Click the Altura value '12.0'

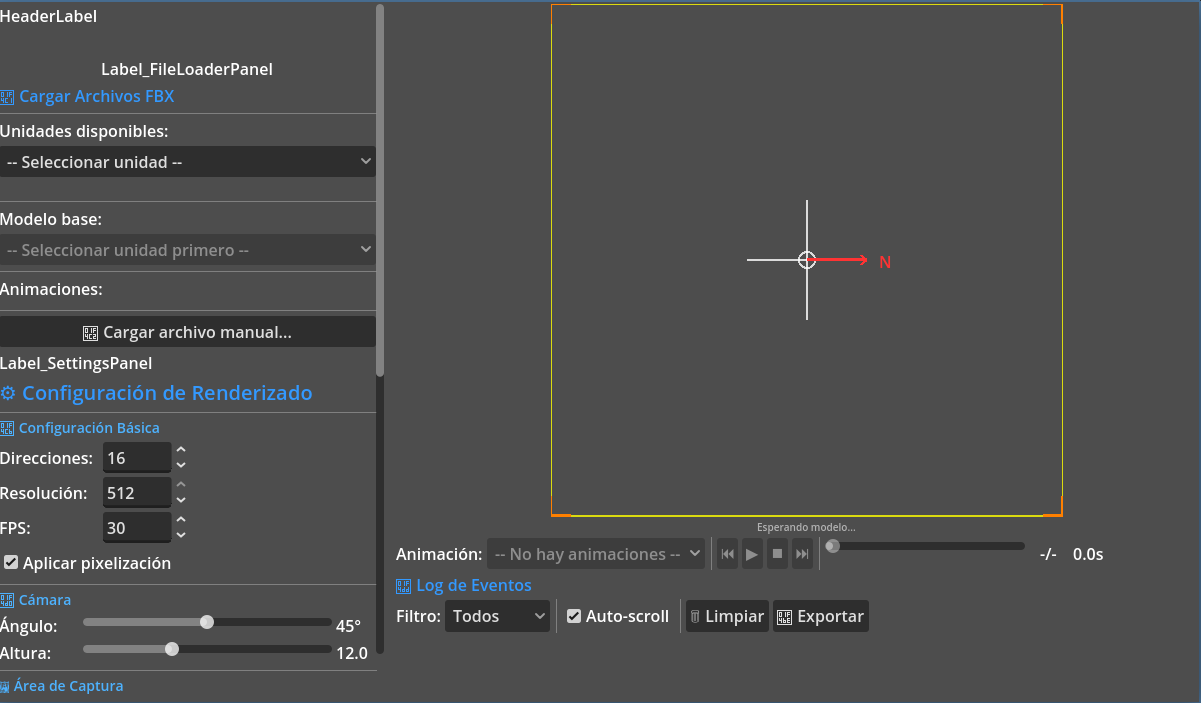352,654
